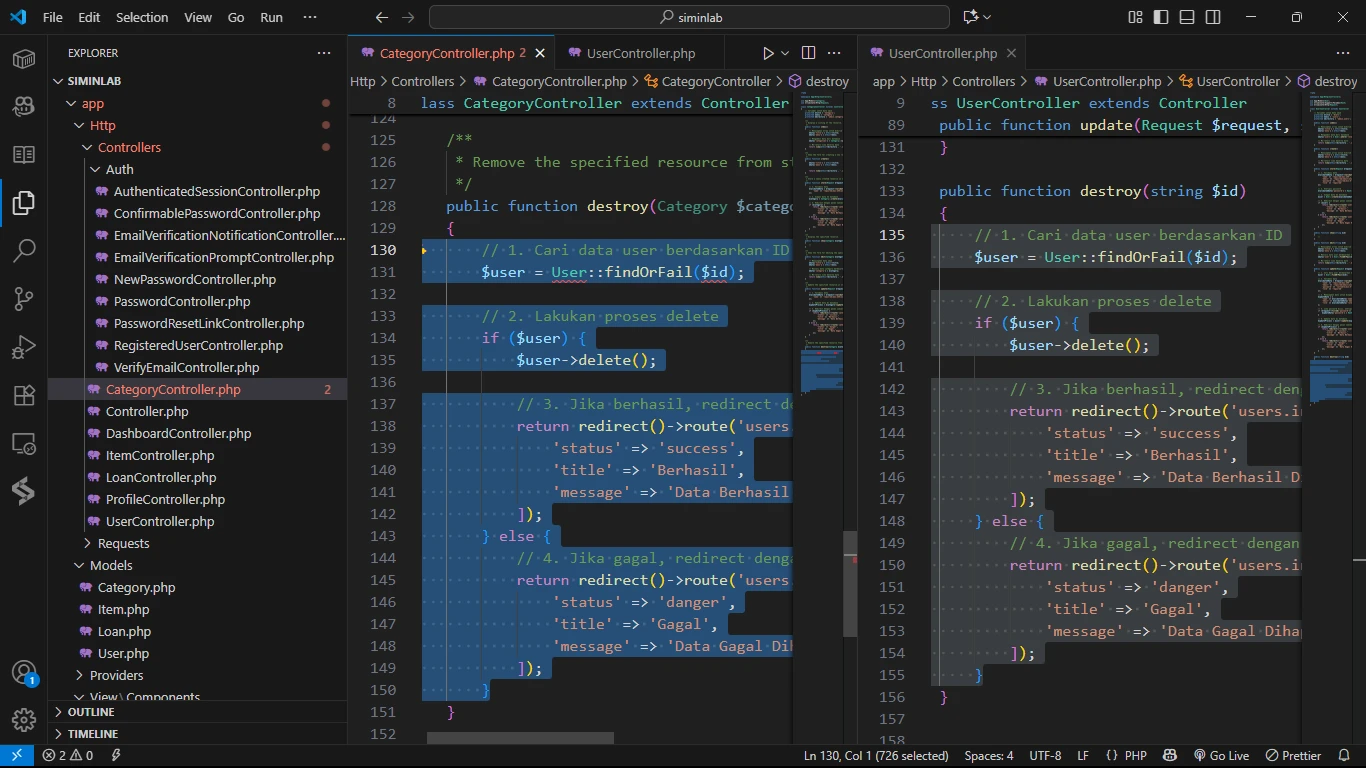Expand the Requests folder
The height and width of the screenshot is (768, 1366).
(123, 543)
